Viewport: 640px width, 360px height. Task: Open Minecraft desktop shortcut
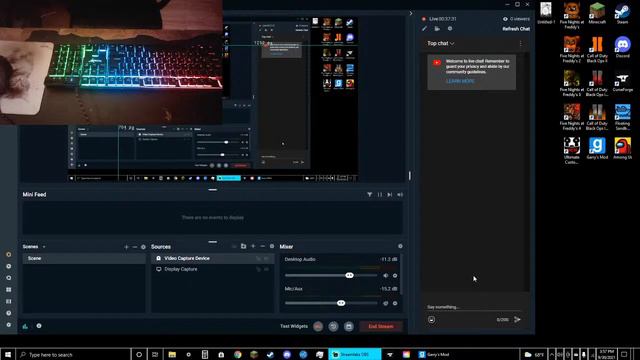coord(597,13)
